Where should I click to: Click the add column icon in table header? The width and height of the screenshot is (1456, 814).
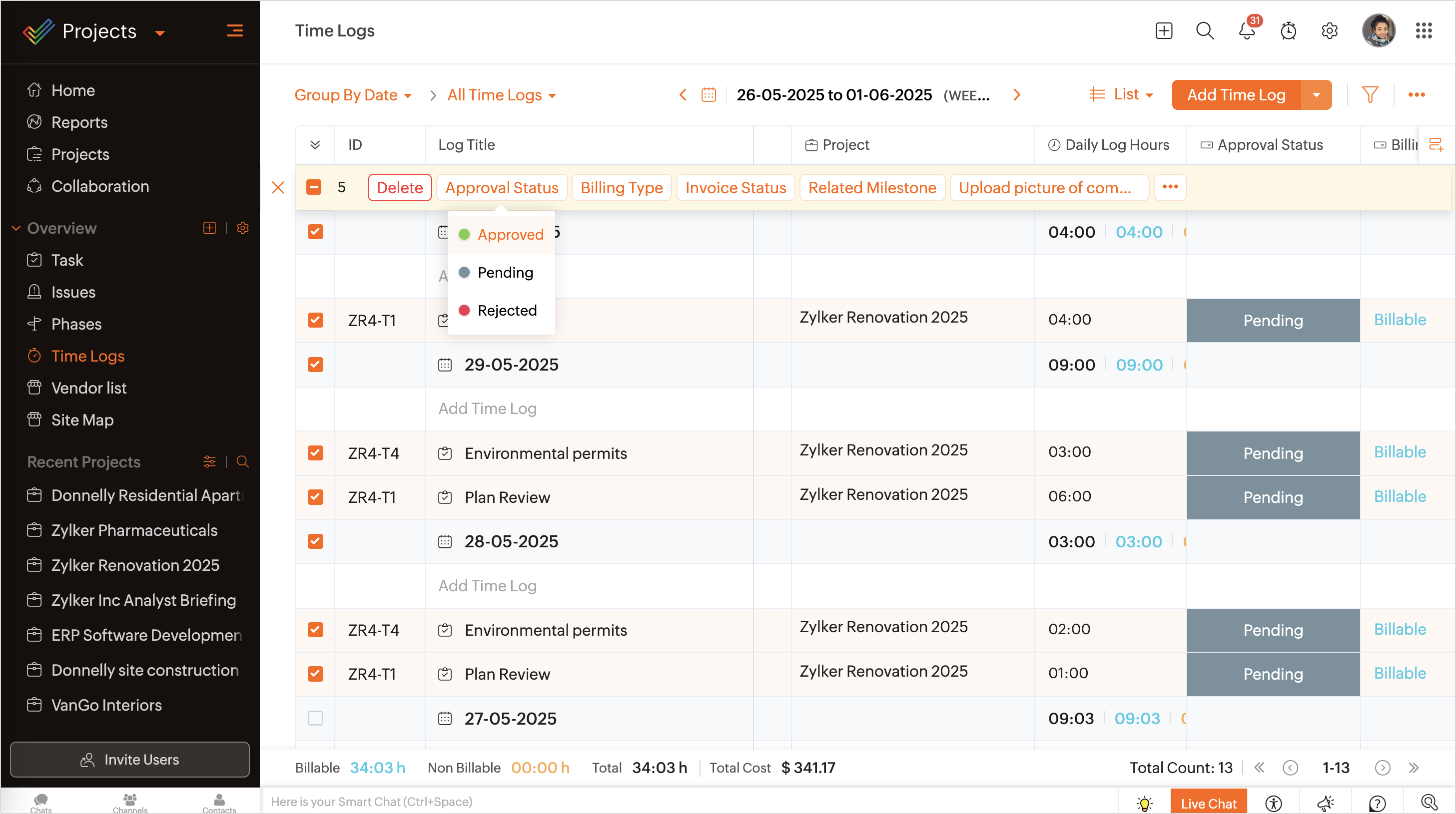(x=1436, y=145)
